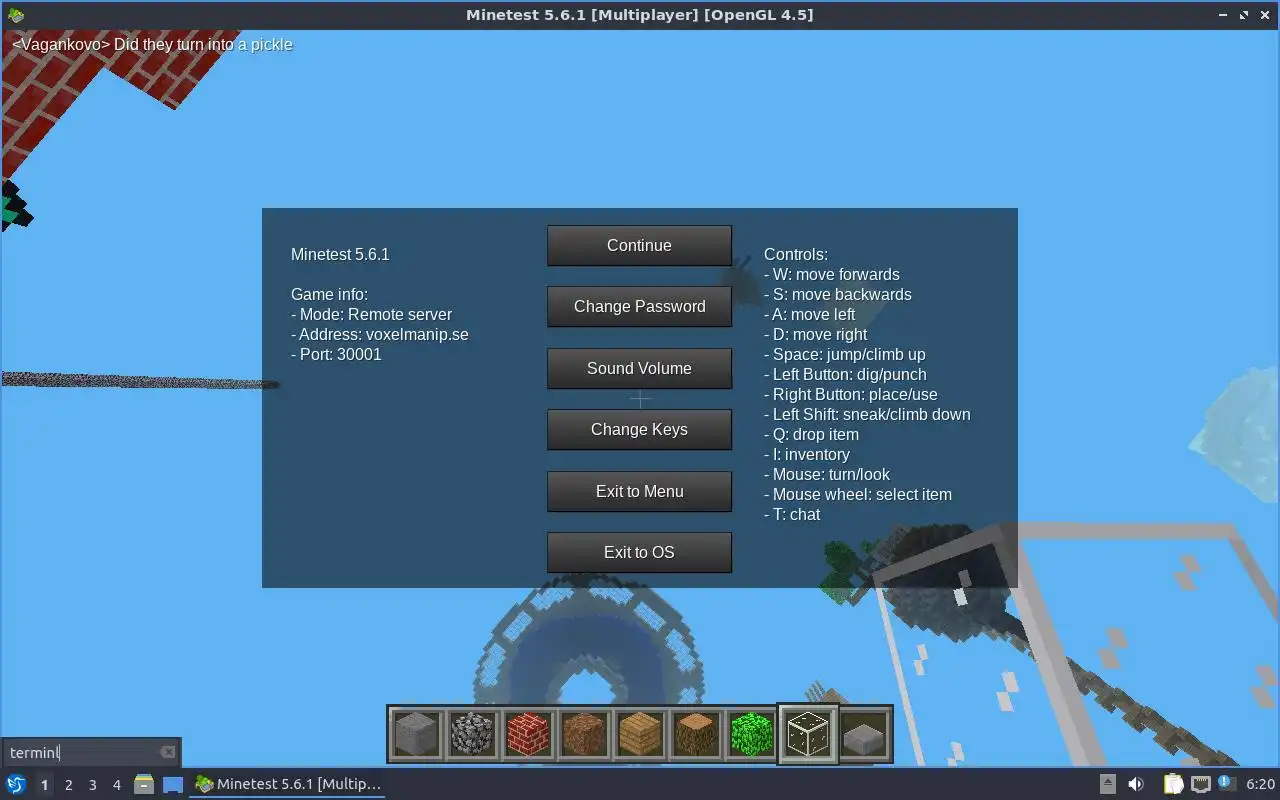
Task: Select the cobblestone block in hotbar
Action: (472, 734)
